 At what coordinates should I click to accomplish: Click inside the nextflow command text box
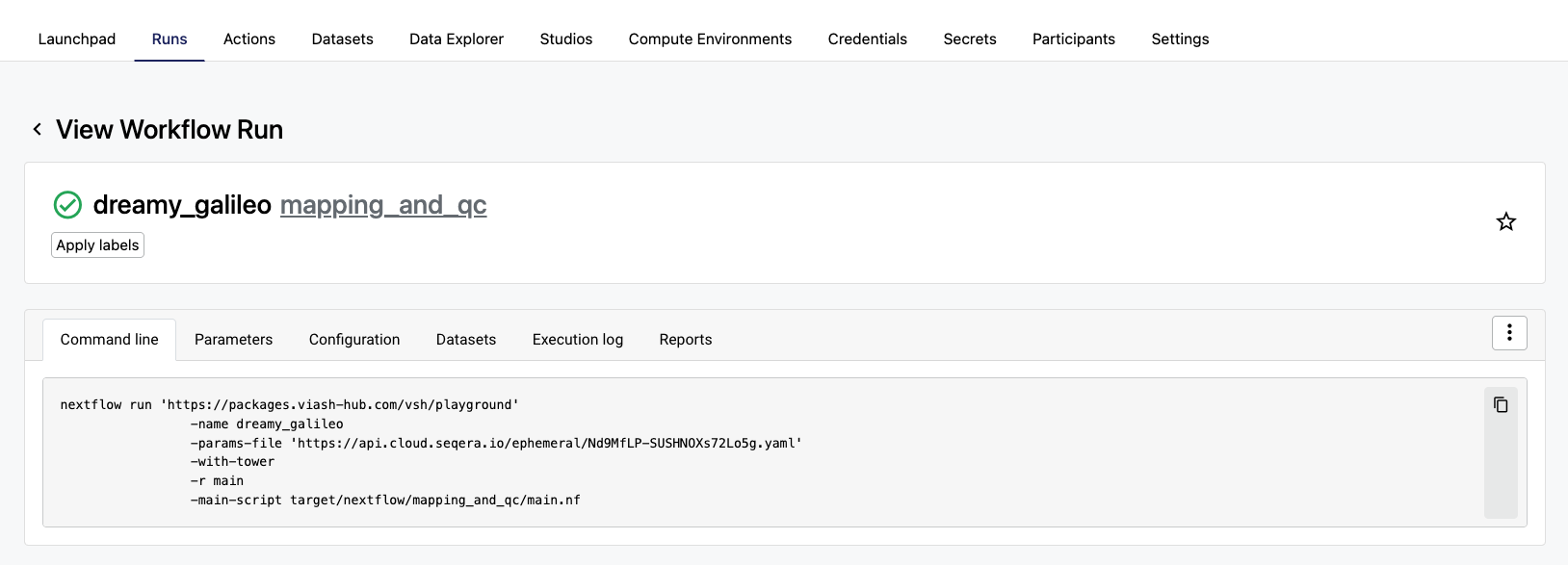point(761,452)
